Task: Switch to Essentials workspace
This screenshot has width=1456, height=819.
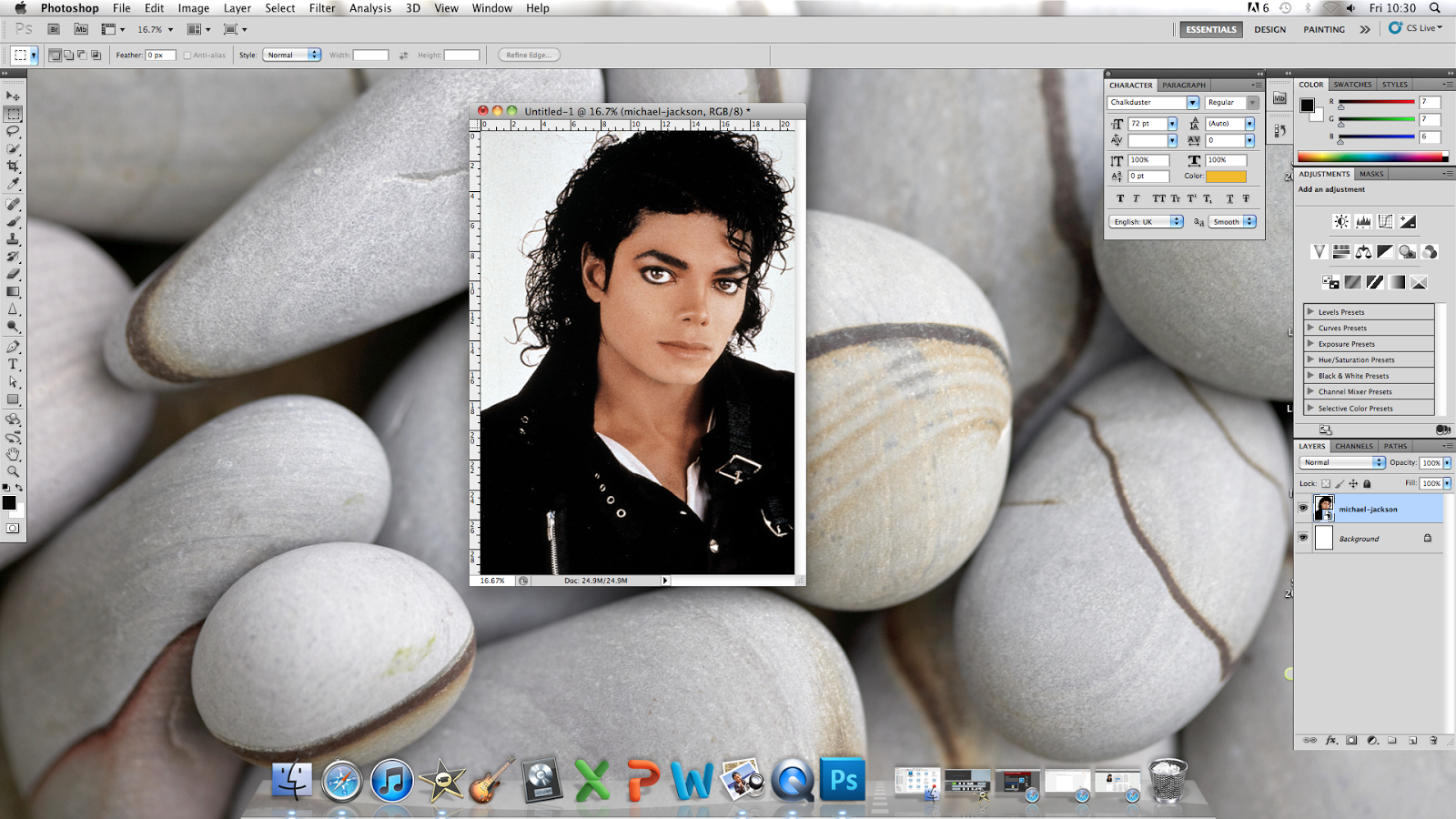Action: [x=1211, y=29]
